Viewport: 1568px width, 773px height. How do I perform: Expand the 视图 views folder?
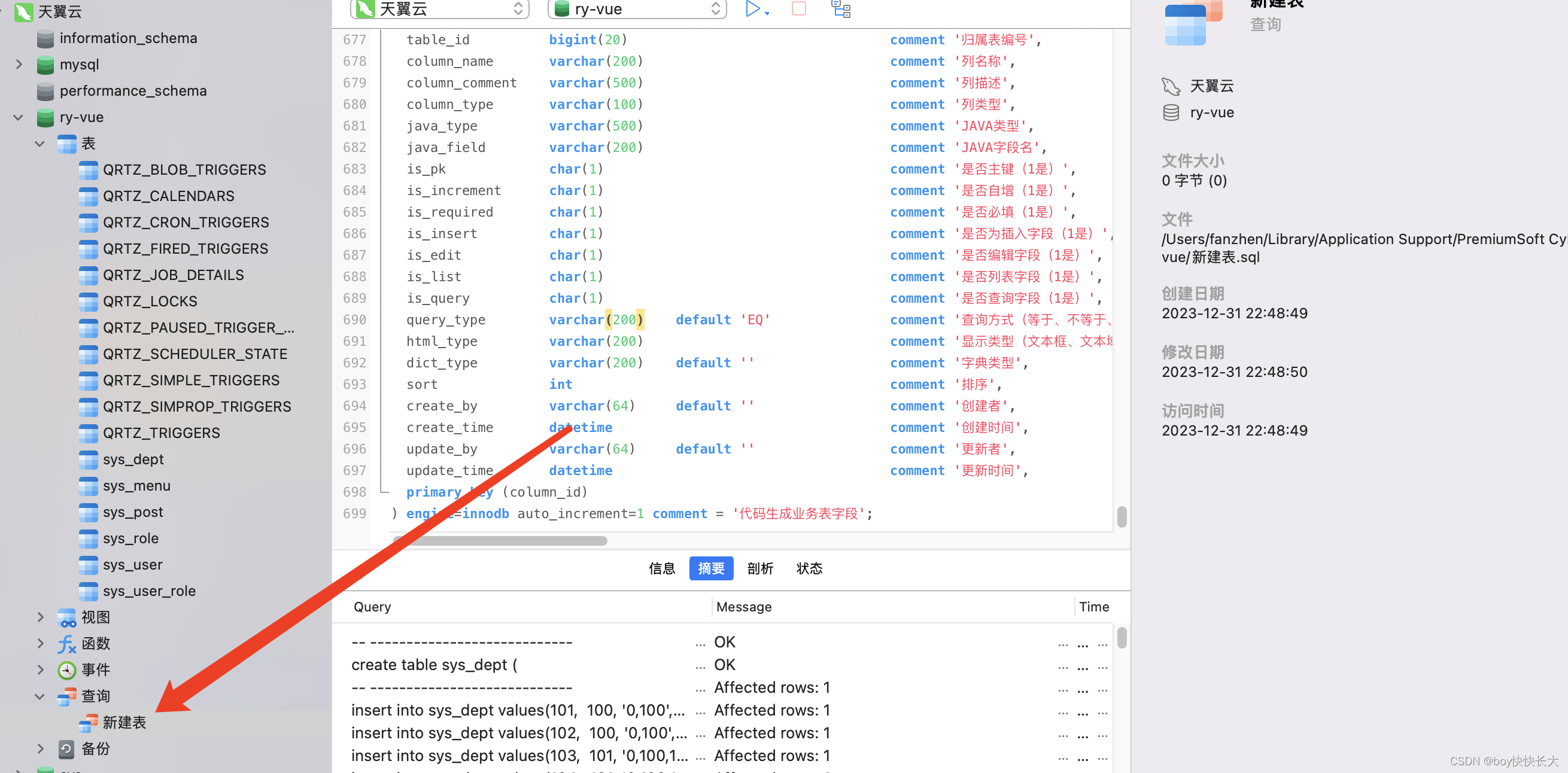[x=39, y=617]
